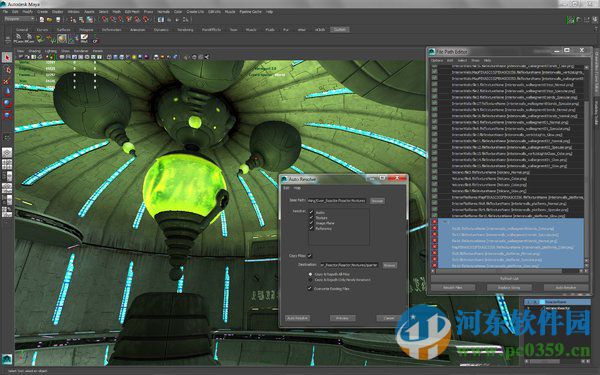Viewport: 600px width, 375px height.
Task: Open the Edit Mesh menu
Action: click(x=132, y=12)
